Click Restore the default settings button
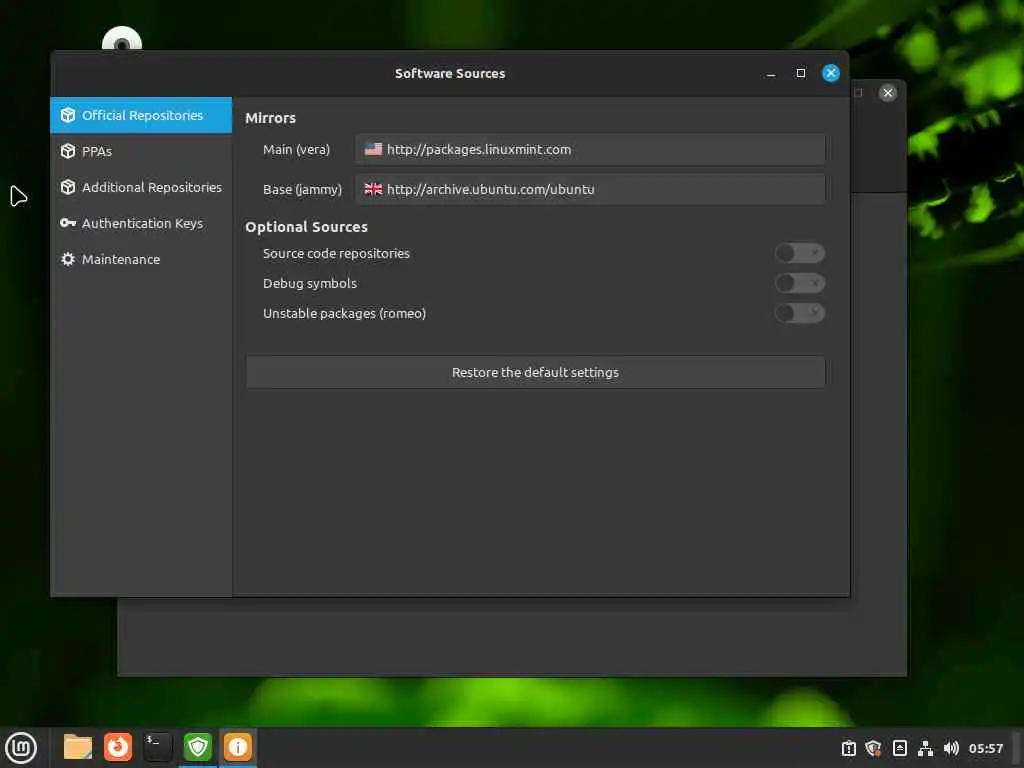 [x=535, y=372]
